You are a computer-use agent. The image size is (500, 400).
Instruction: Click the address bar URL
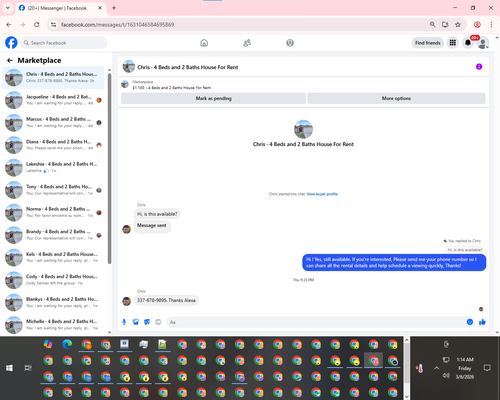(x=118, y=25)
